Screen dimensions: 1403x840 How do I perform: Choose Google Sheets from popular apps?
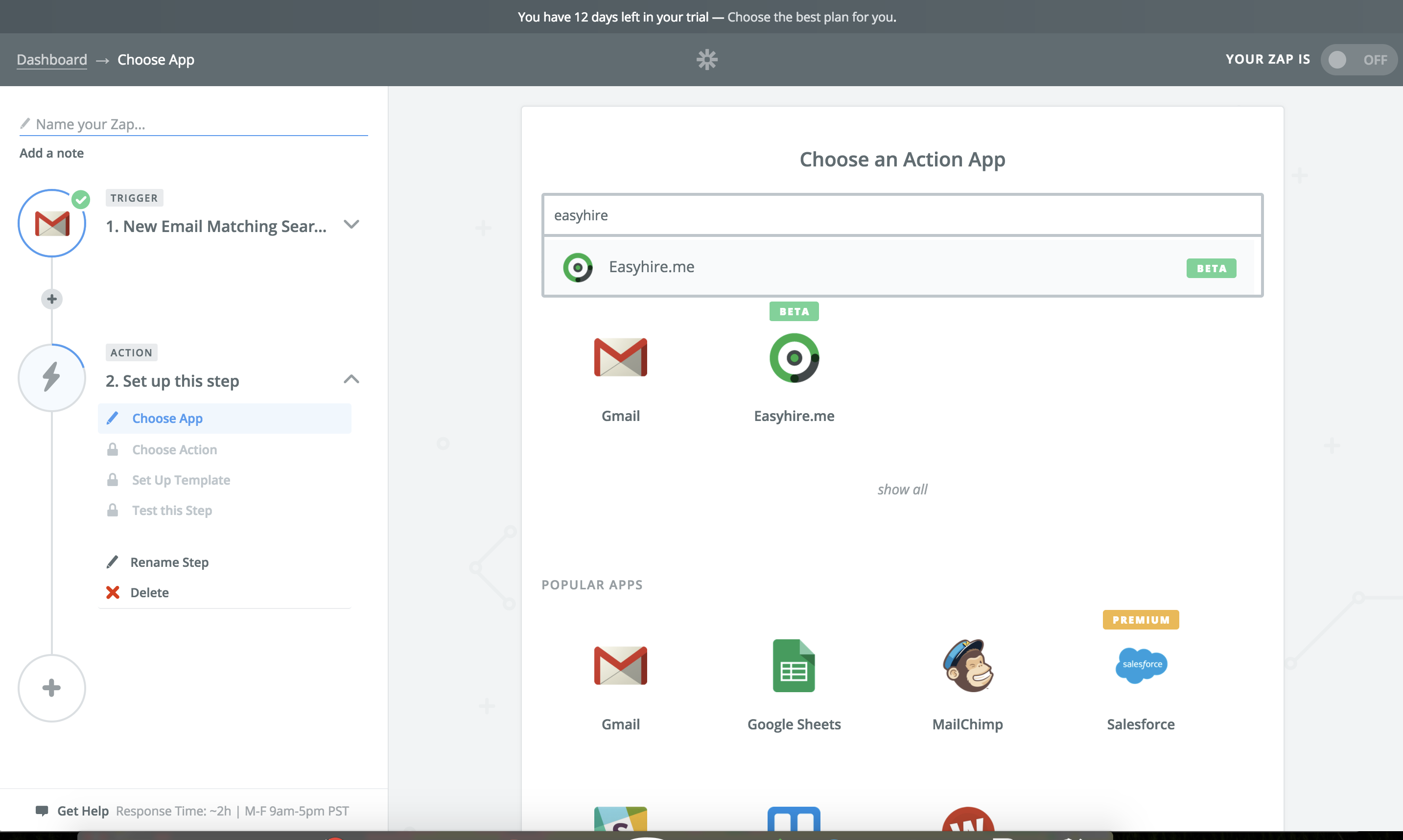pyautogui.click(x=794, y=666)
